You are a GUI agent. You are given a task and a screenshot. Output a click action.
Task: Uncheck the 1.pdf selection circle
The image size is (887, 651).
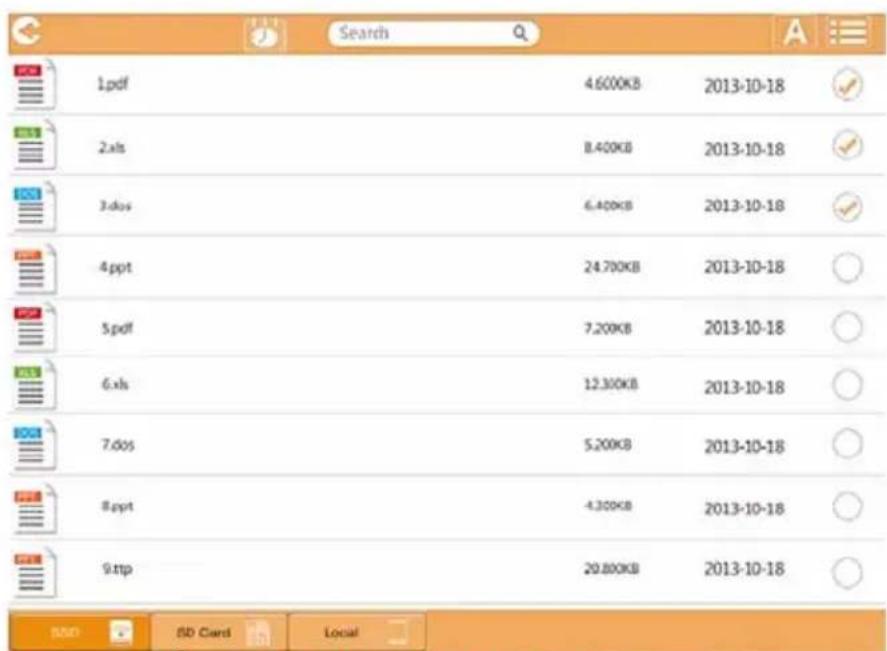(x=847, y=85)
